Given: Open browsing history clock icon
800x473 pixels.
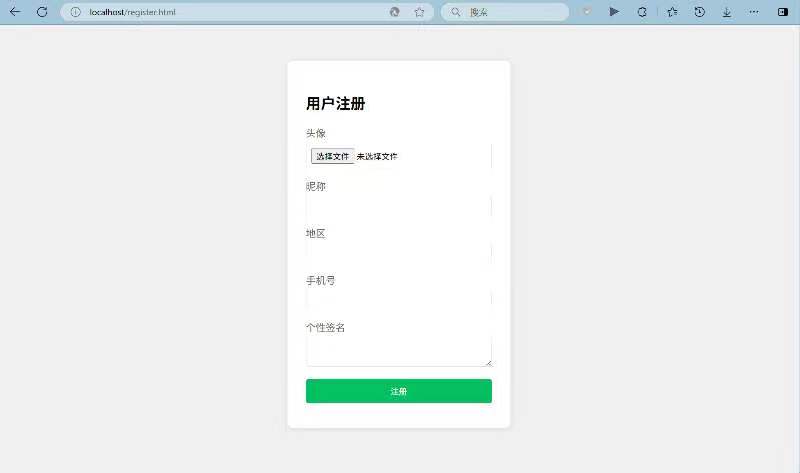Looking at the screenshot, I should click(x=700, y=12).
